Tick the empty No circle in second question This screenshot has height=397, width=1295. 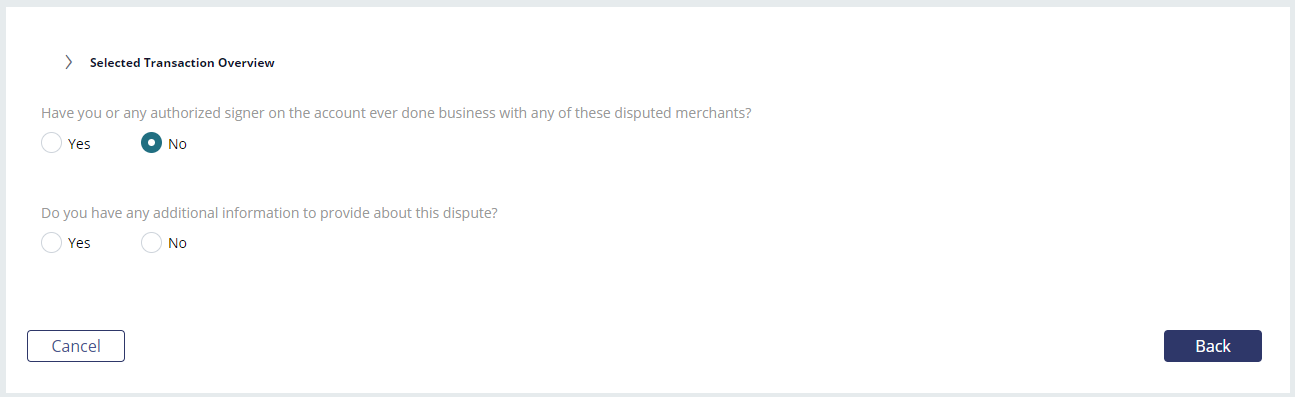[x=151, y=242]
